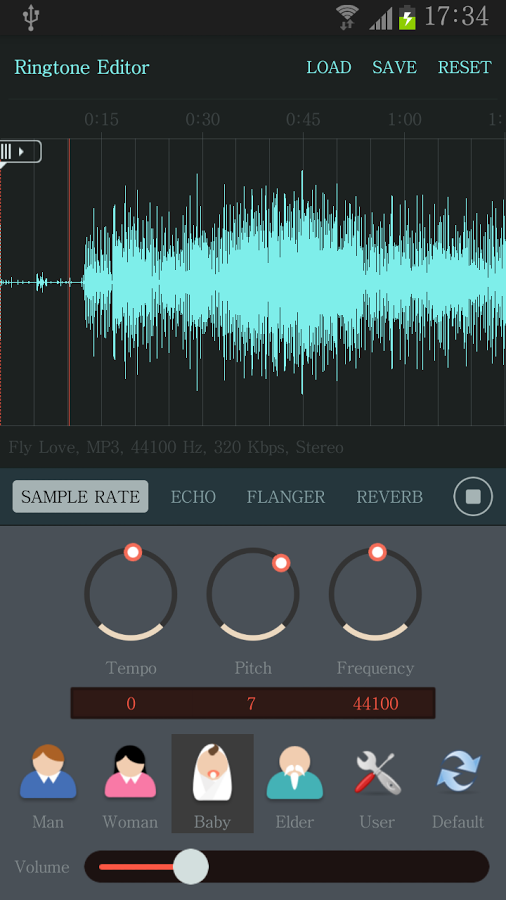
Task: Open the ECHO effect tab
Action: click(x=193, y=496)
